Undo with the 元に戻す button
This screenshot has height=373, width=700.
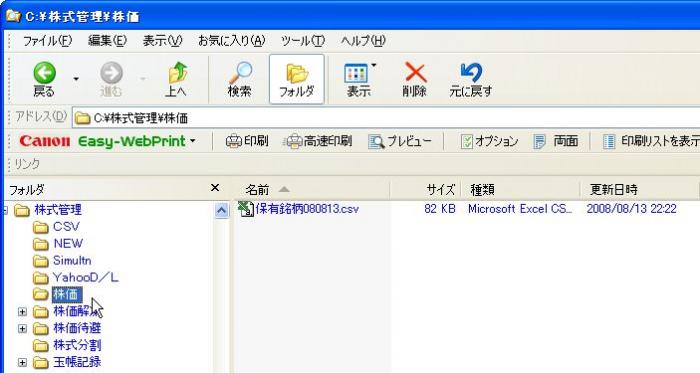(x=471, y=79)
